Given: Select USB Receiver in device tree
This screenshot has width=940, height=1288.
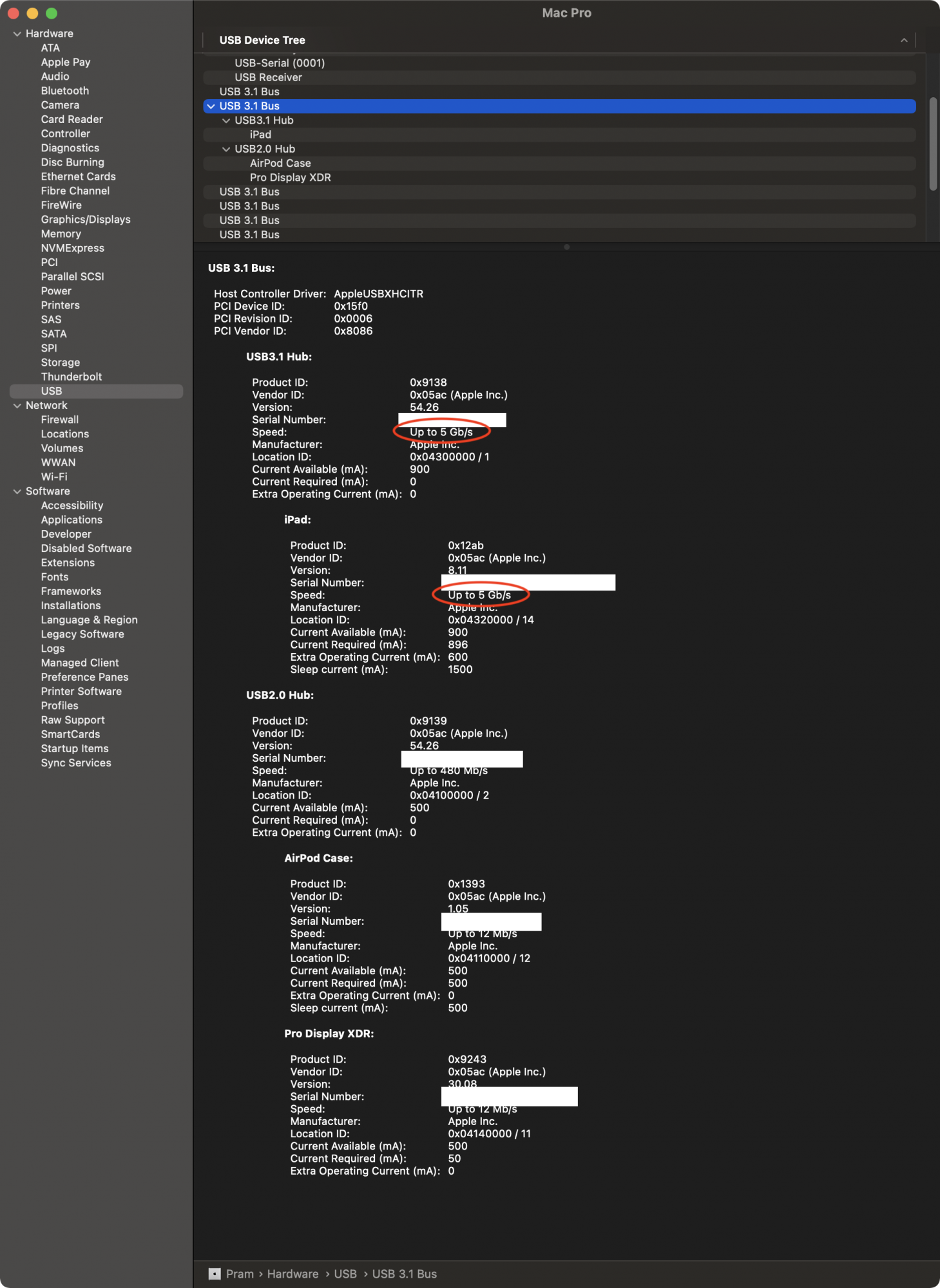Looking at the screenshot, I should pyautogui.click(x=559, y=77).
